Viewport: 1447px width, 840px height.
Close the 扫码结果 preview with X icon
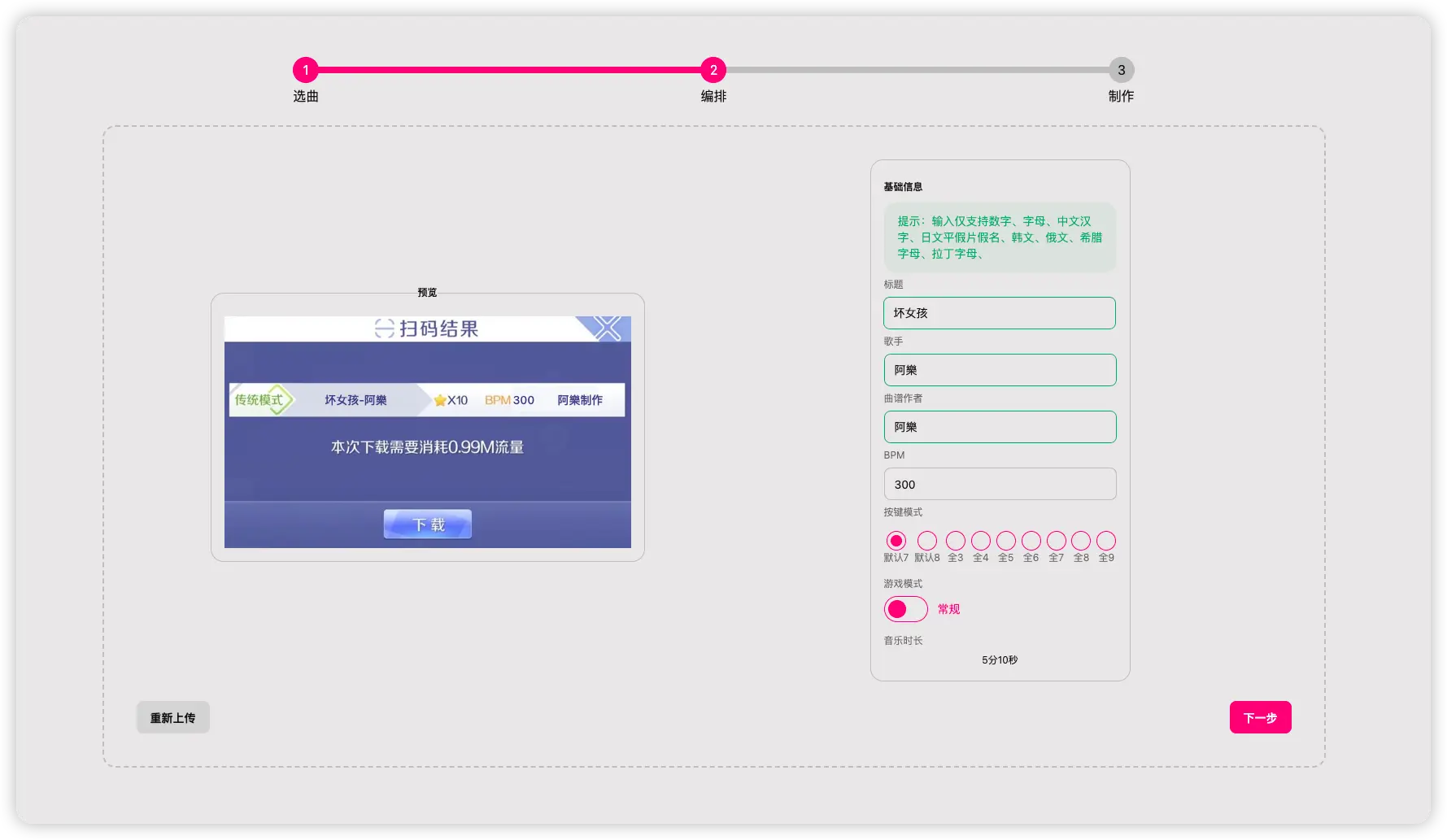(607, 329)
